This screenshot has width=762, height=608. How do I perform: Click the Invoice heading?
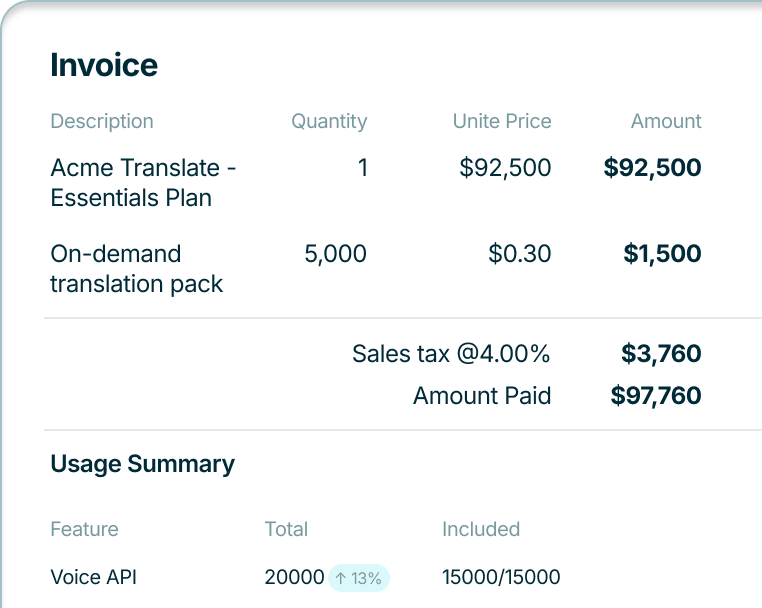pos(104,65)
